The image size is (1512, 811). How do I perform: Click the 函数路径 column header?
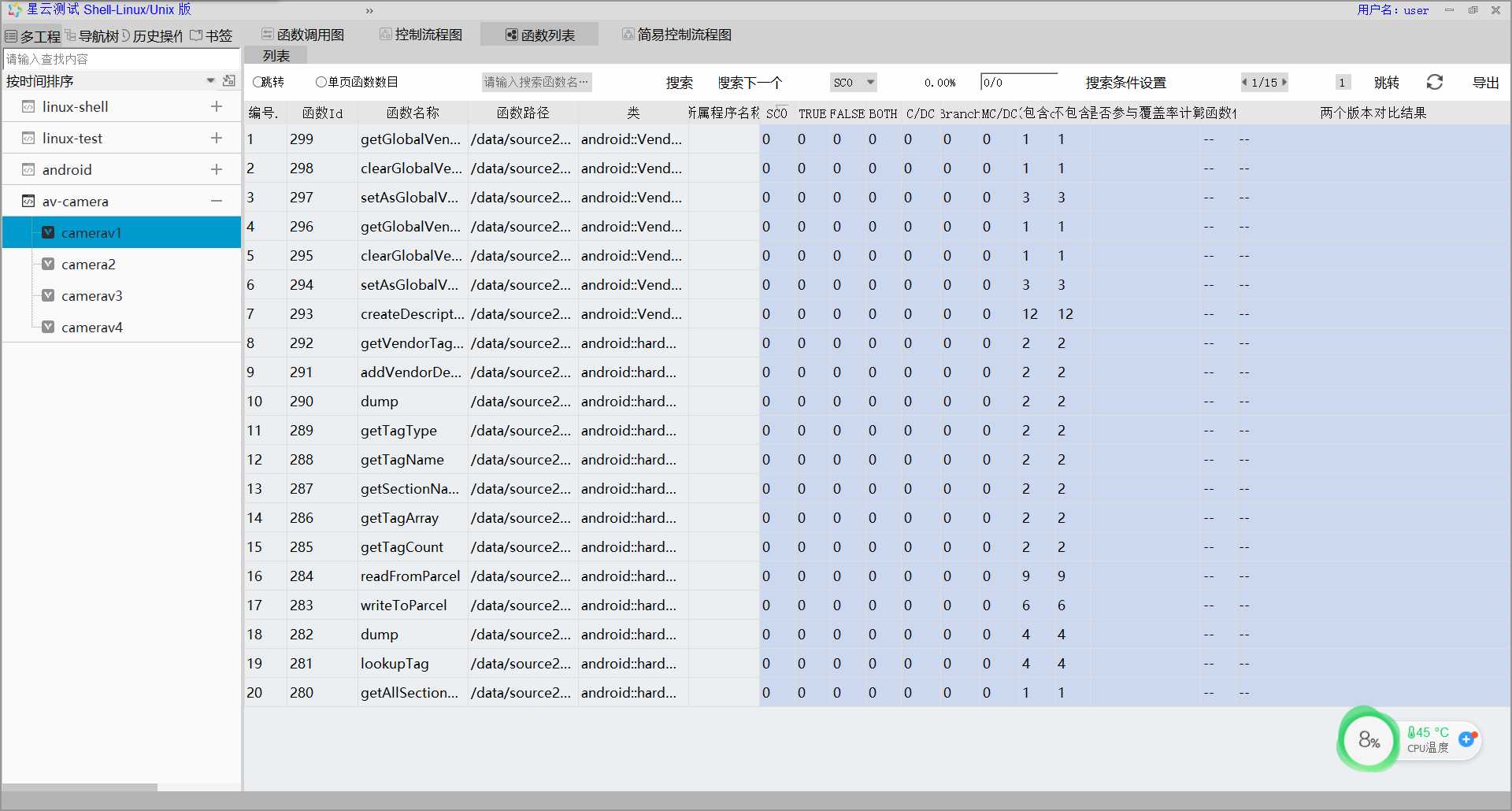pyautogui.click(x=523, y=113)
